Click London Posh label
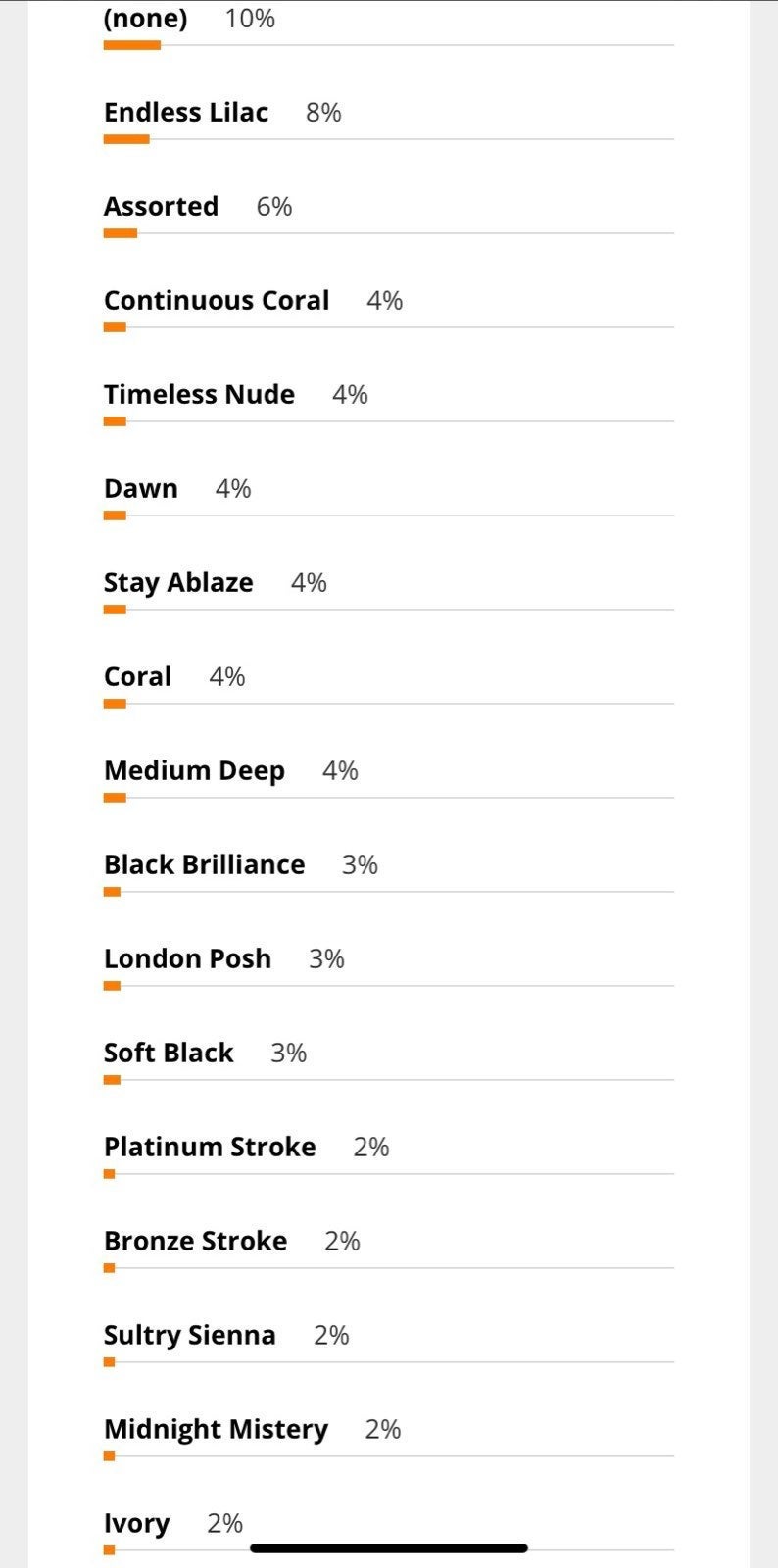The image size is (778, 1568). [x=188, y=959]
